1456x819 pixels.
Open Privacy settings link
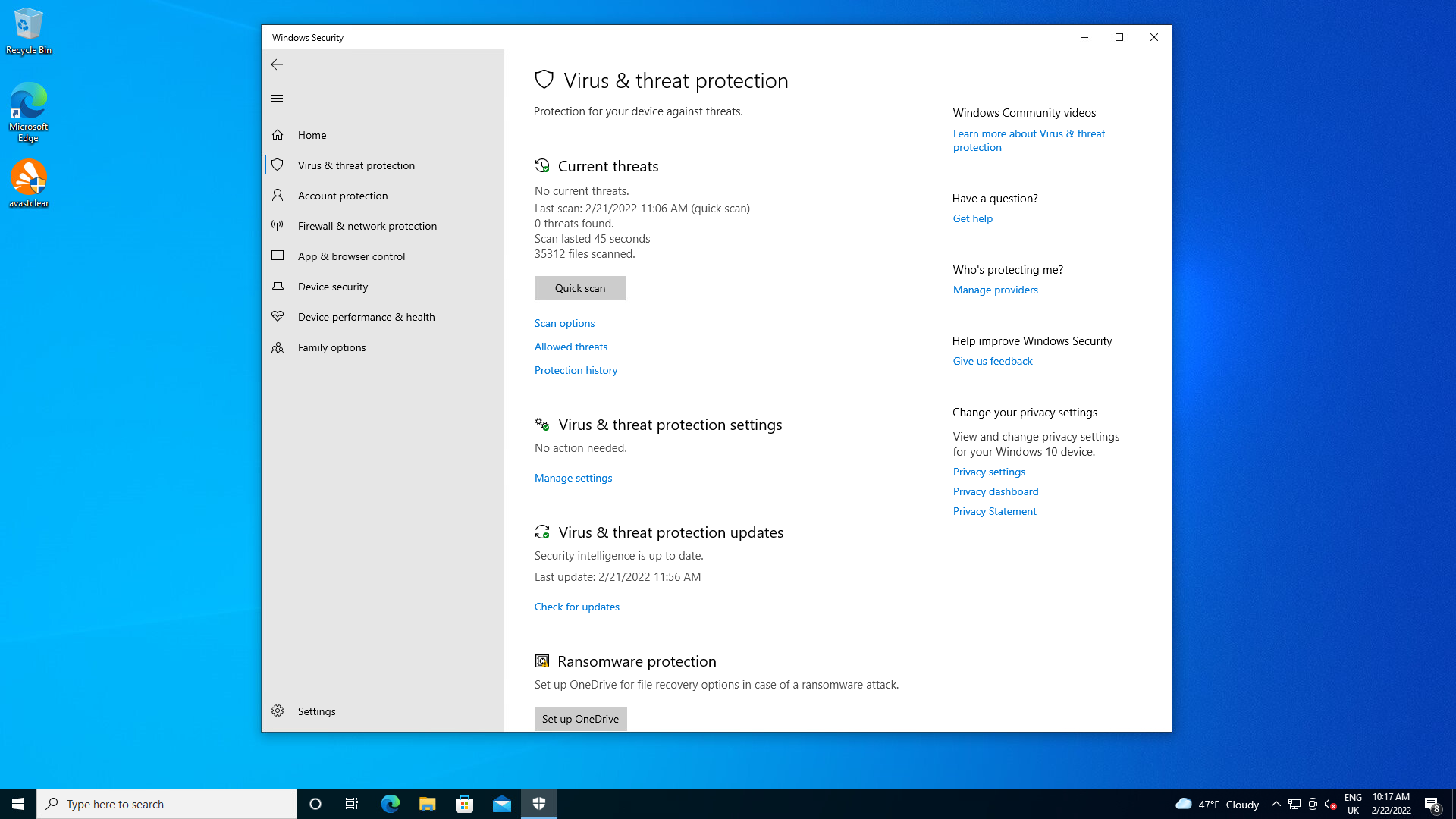coord(989,472)
